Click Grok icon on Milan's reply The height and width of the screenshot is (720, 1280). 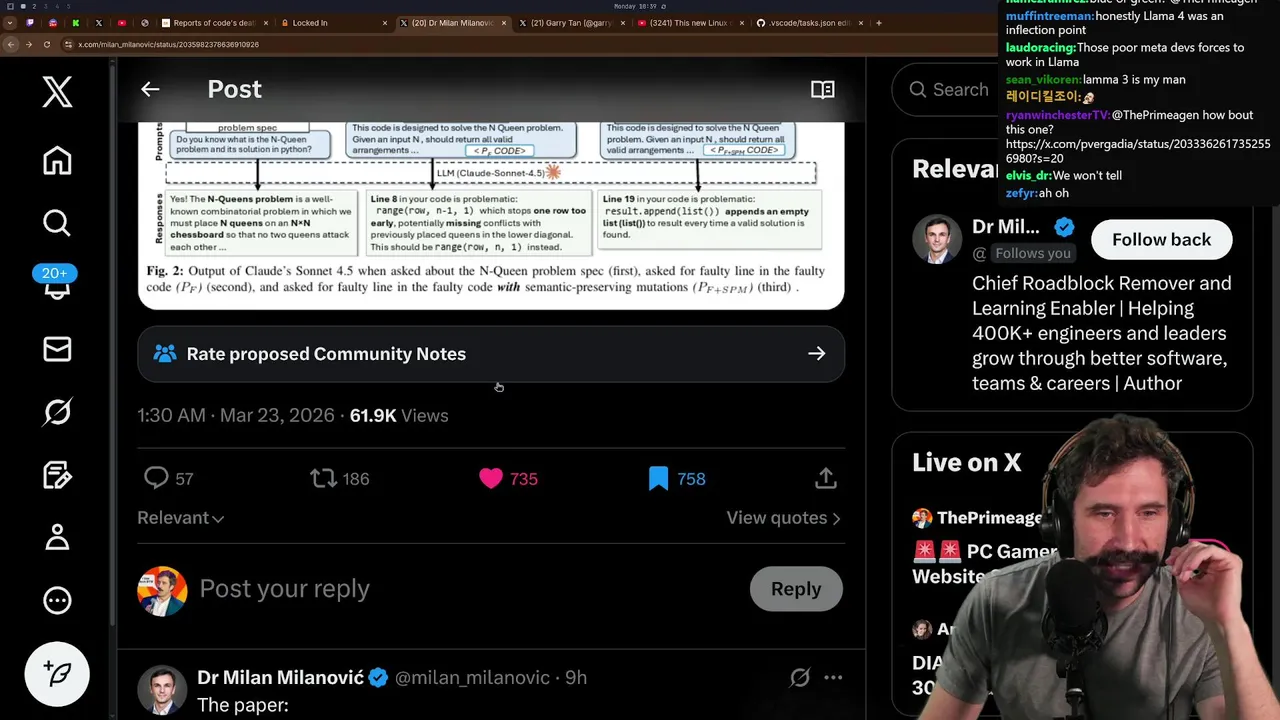click(x=800, y=678)
